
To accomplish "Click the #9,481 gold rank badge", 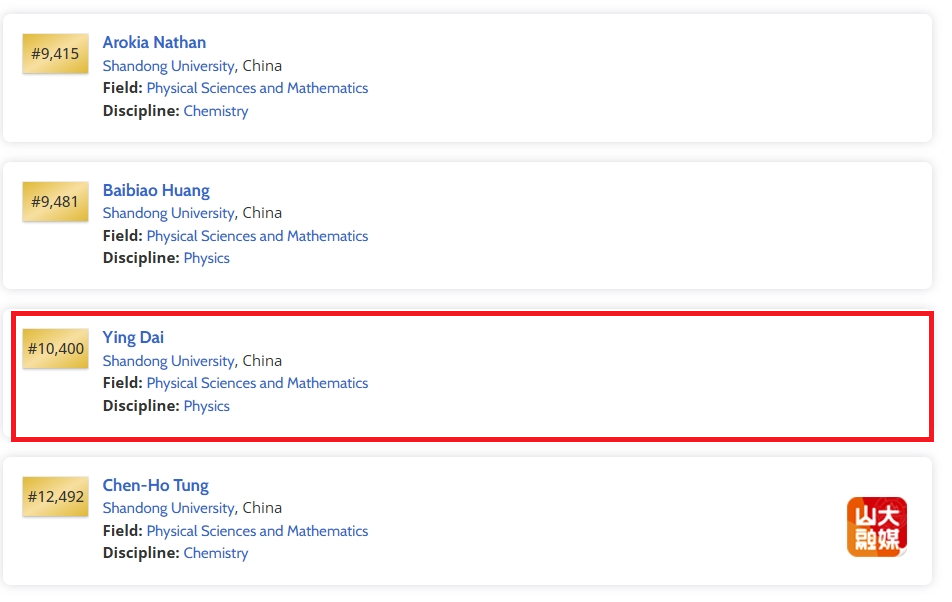I will click(55, 201).
